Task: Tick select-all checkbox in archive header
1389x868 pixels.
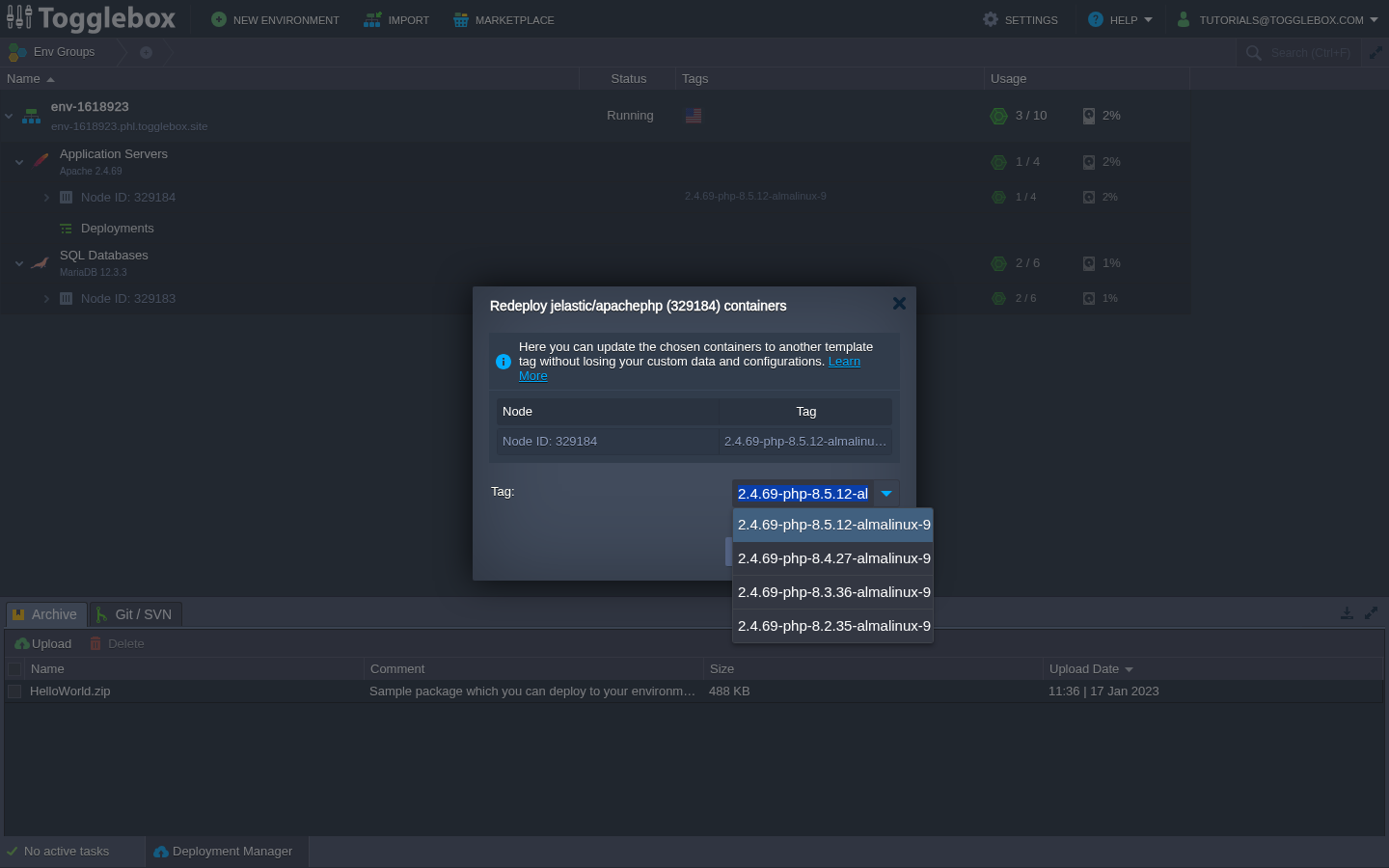Action: coord(14,669)
